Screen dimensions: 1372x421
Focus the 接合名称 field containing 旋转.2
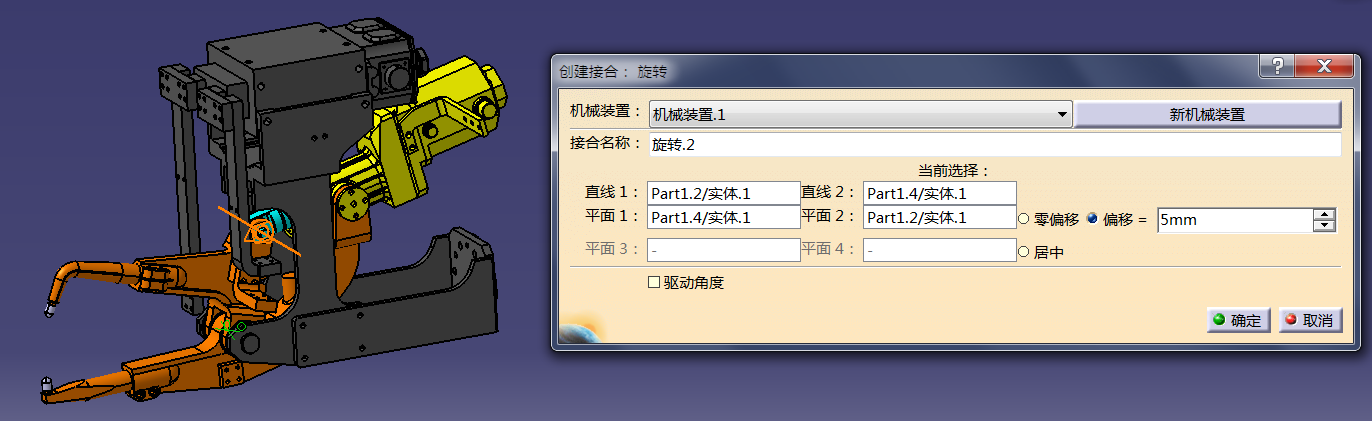click(x=994, y=145)
